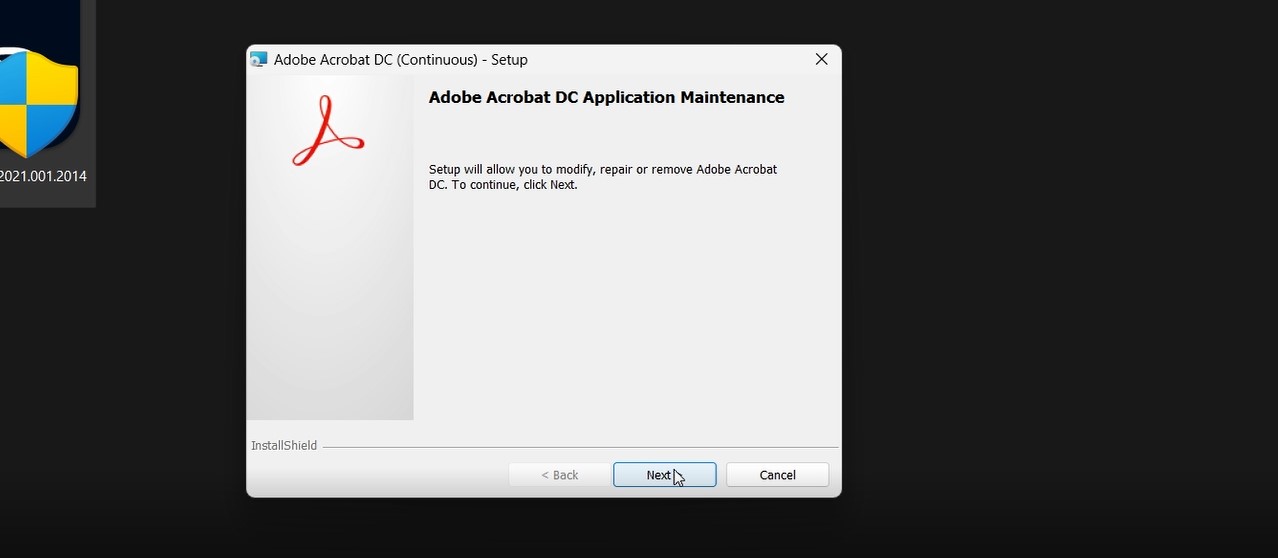The image size is (1278, 558).
Task: Click the Next button in setup dialog
Action: (664, 475)
